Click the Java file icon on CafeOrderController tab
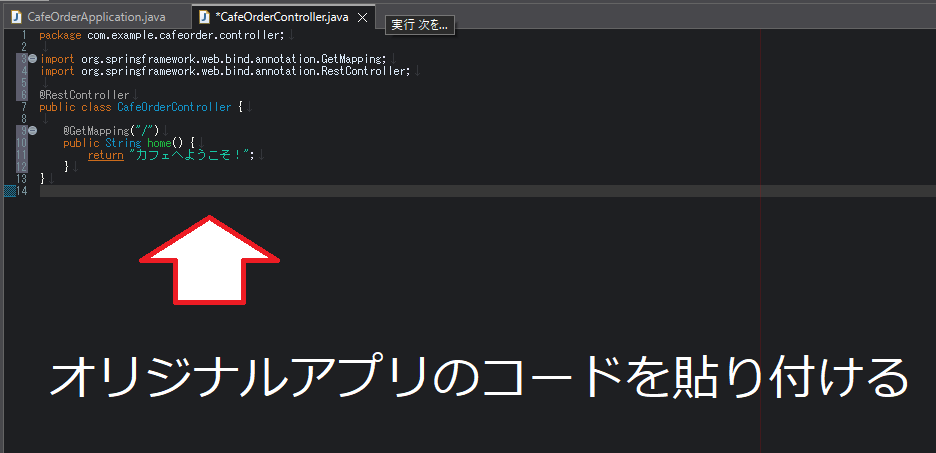This screenshot has width=936, height=453. (204, 17)
